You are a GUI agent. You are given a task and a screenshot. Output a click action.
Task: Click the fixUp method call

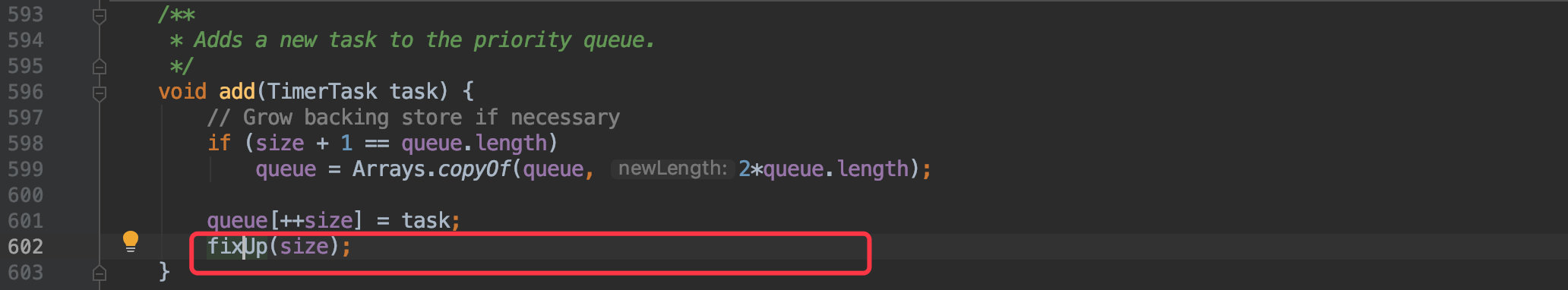[237, 247]
